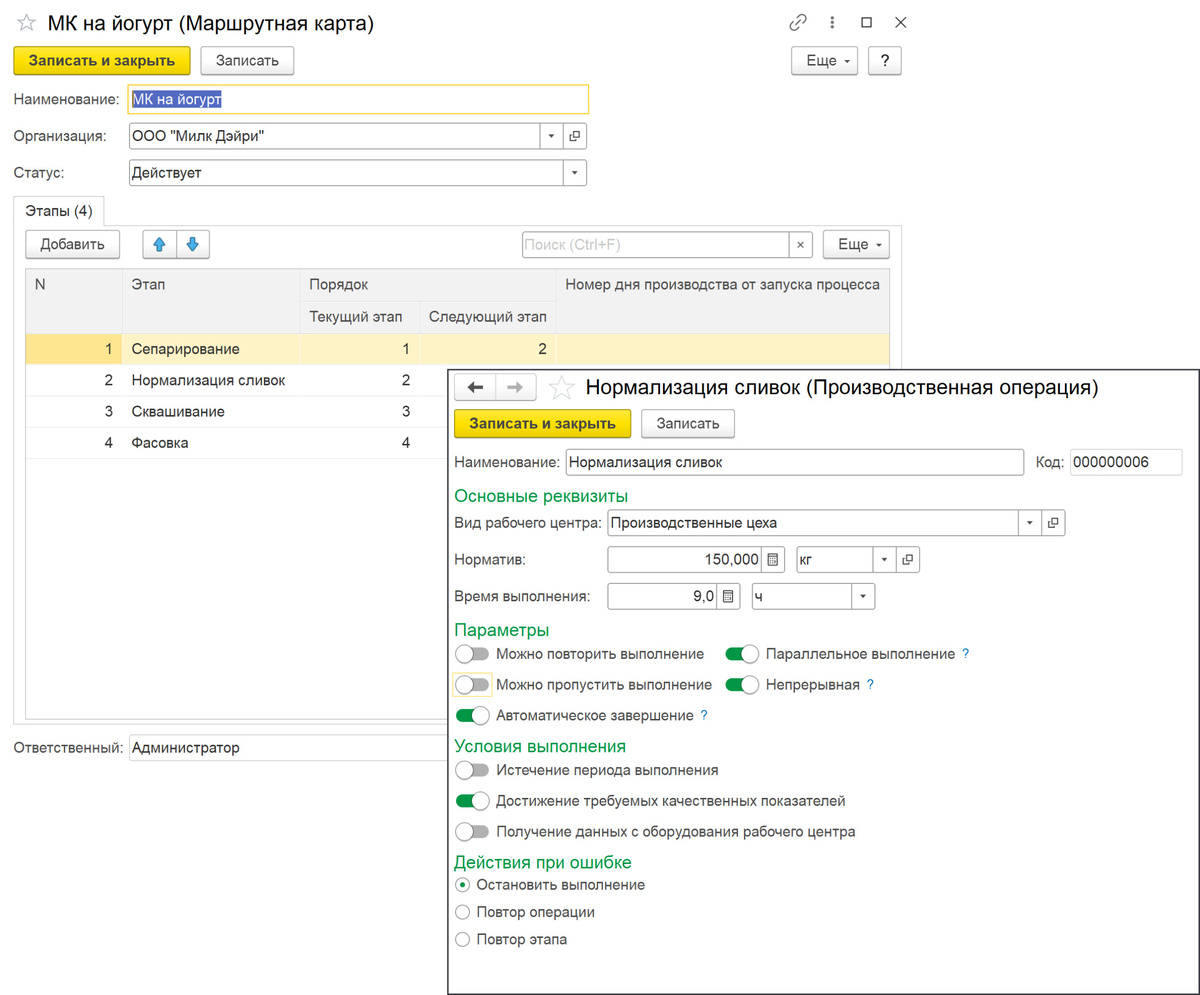Move stage up with blue arrow

[159, 244]
